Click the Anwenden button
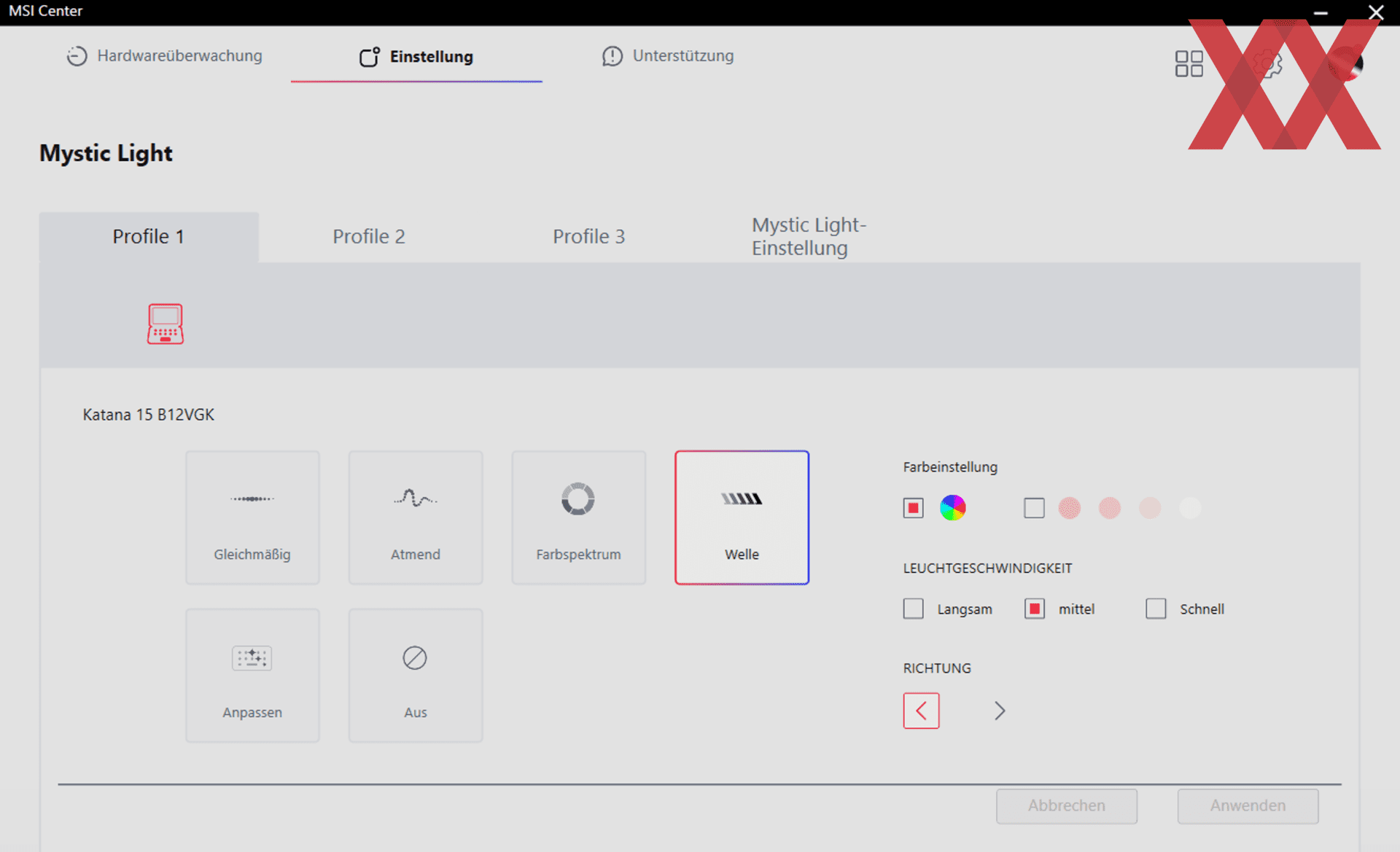Viewport: 1400px width, 852px height. coord(1248,806)
